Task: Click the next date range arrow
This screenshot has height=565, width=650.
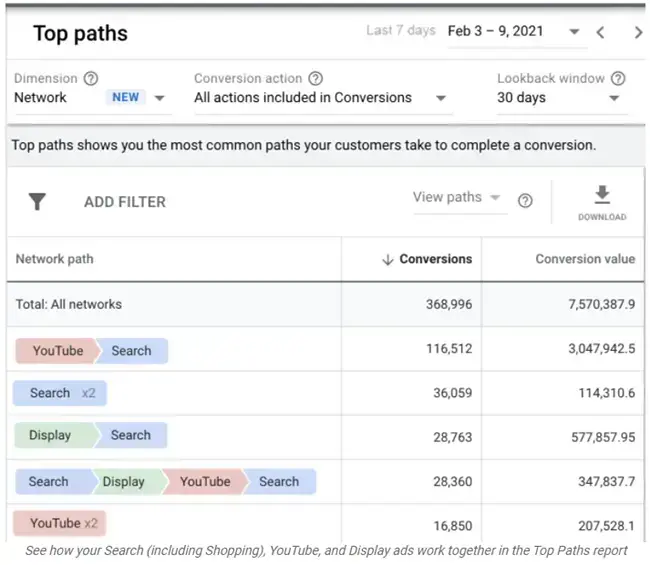Action: click(638, 32)
